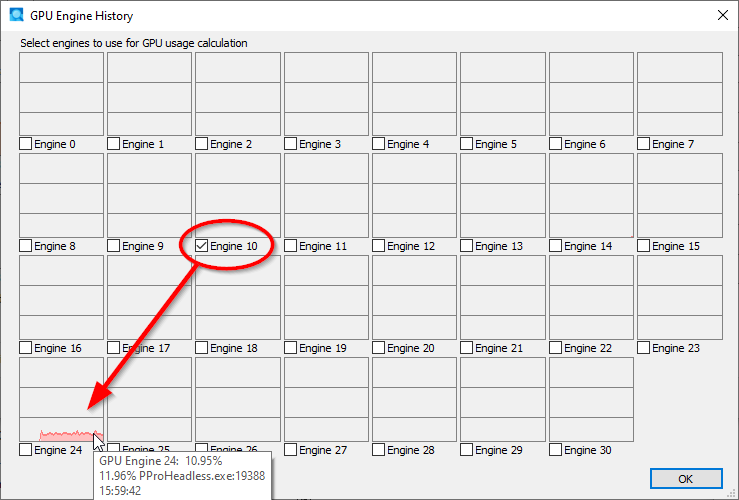Confirm selection with OK button
The height and width of the screenshot is (500, 739).
686,479
